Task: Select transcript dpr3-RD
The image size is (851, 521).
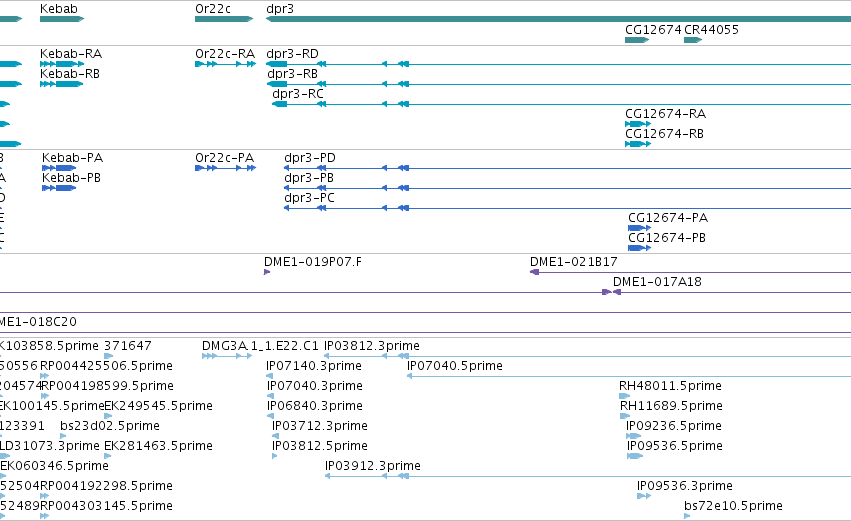Action: pyautogui.click(x=558, y=64)
